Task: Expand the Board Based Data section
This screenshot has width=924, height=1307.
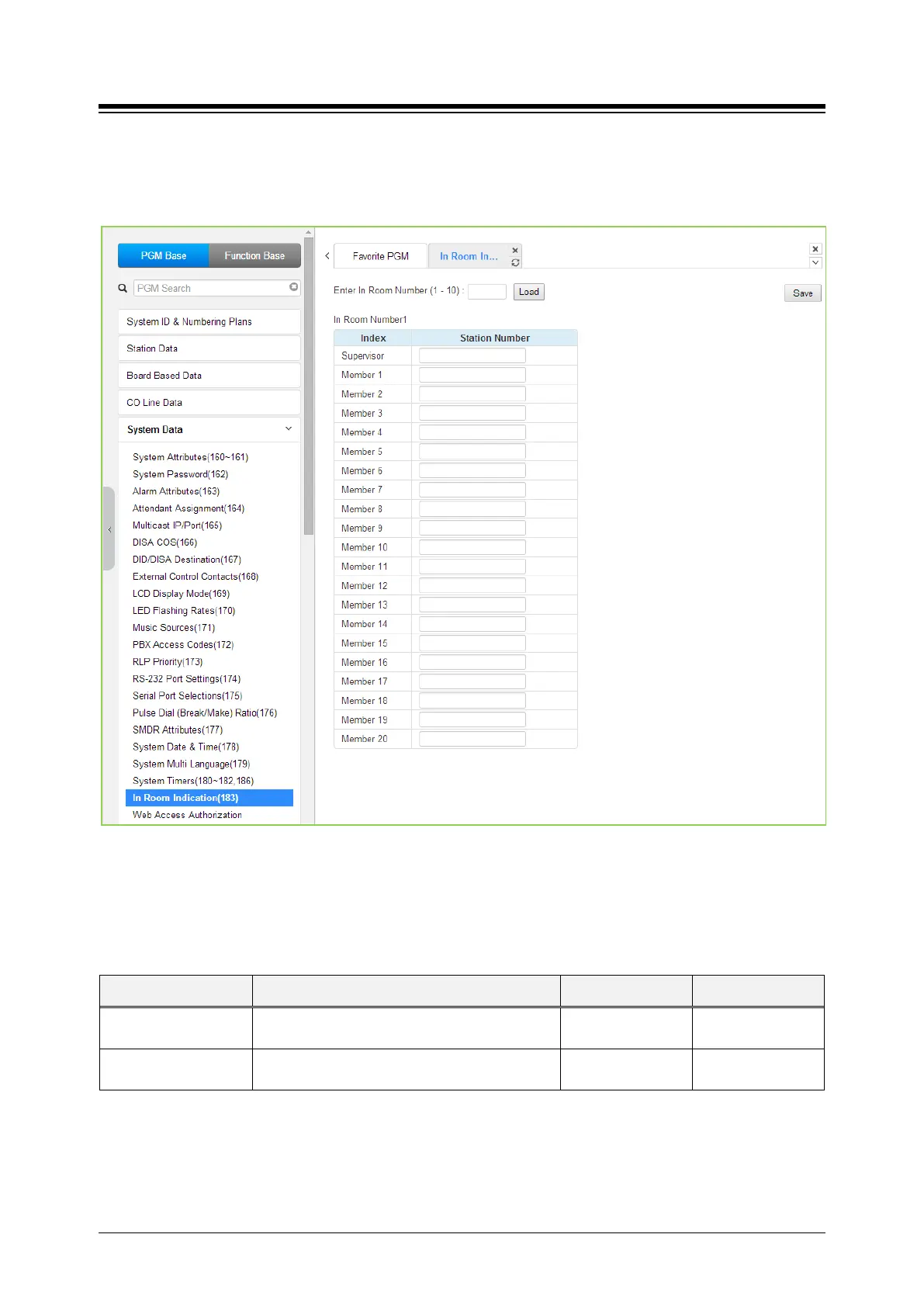Action: coord(209,376)
